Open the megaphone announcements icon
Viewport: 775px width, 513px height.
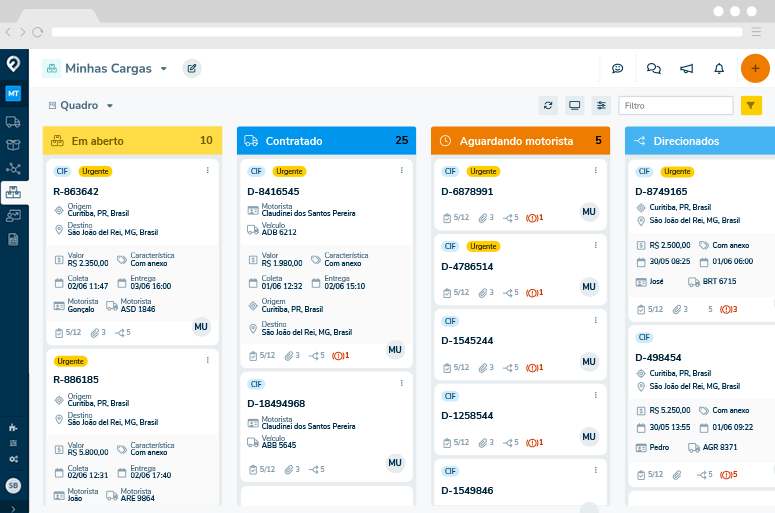point(687,69)
